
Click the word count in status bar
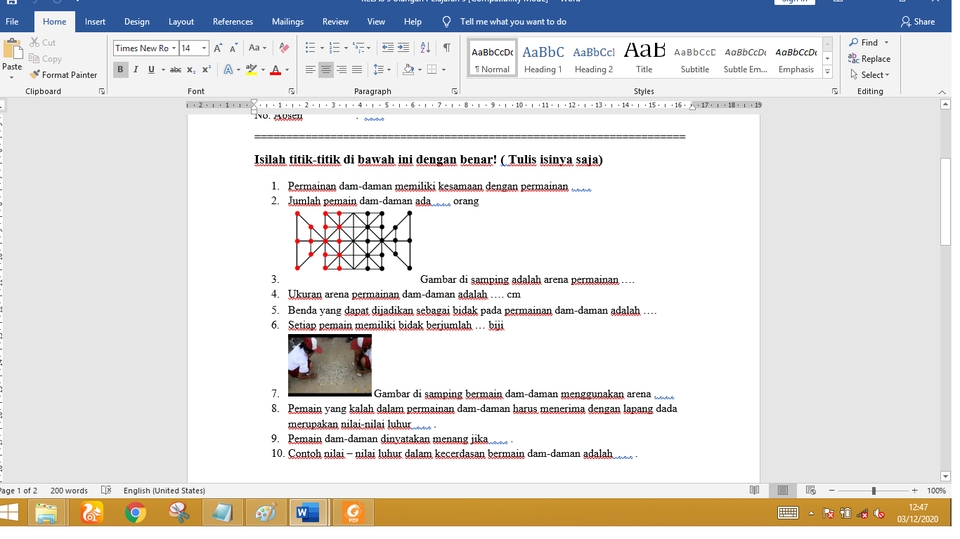click(x=69, y=491)
